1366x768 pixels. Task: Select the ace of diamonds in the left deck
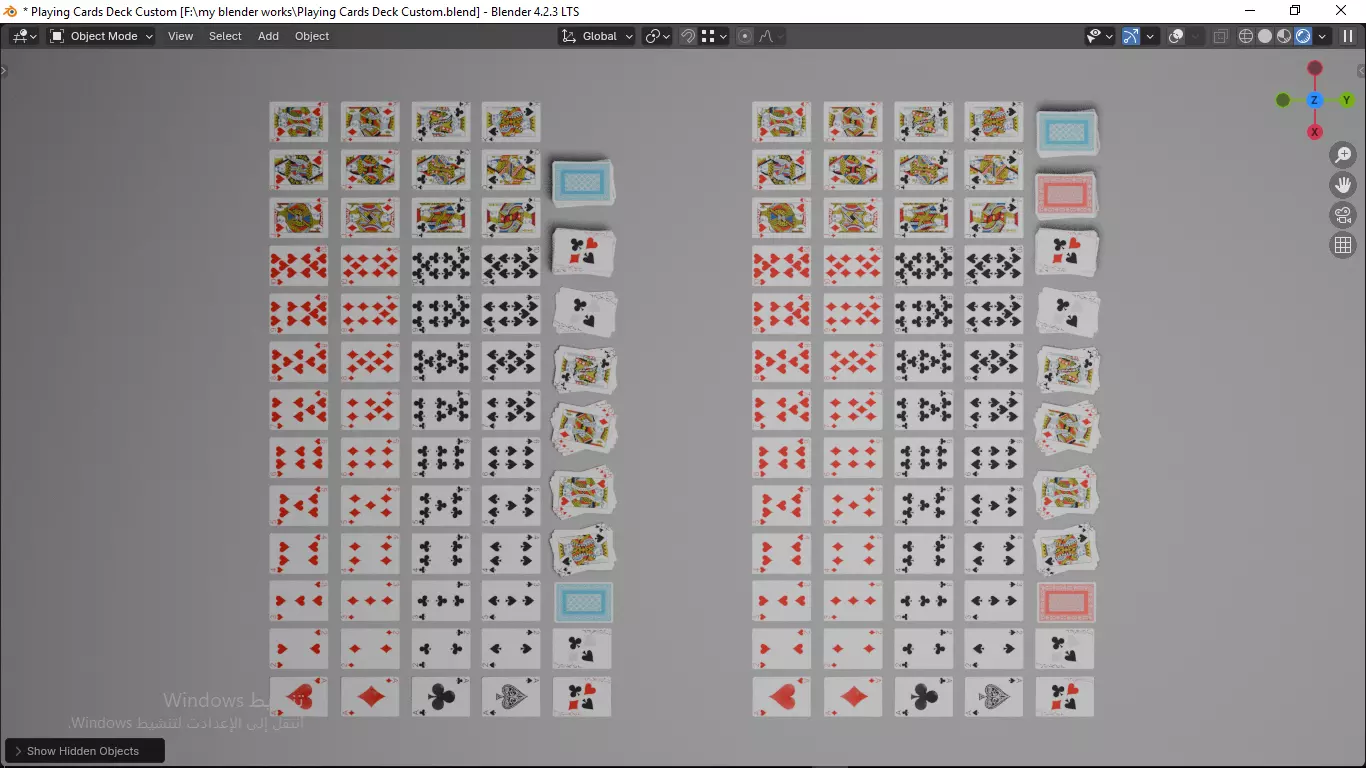point(370,697)
